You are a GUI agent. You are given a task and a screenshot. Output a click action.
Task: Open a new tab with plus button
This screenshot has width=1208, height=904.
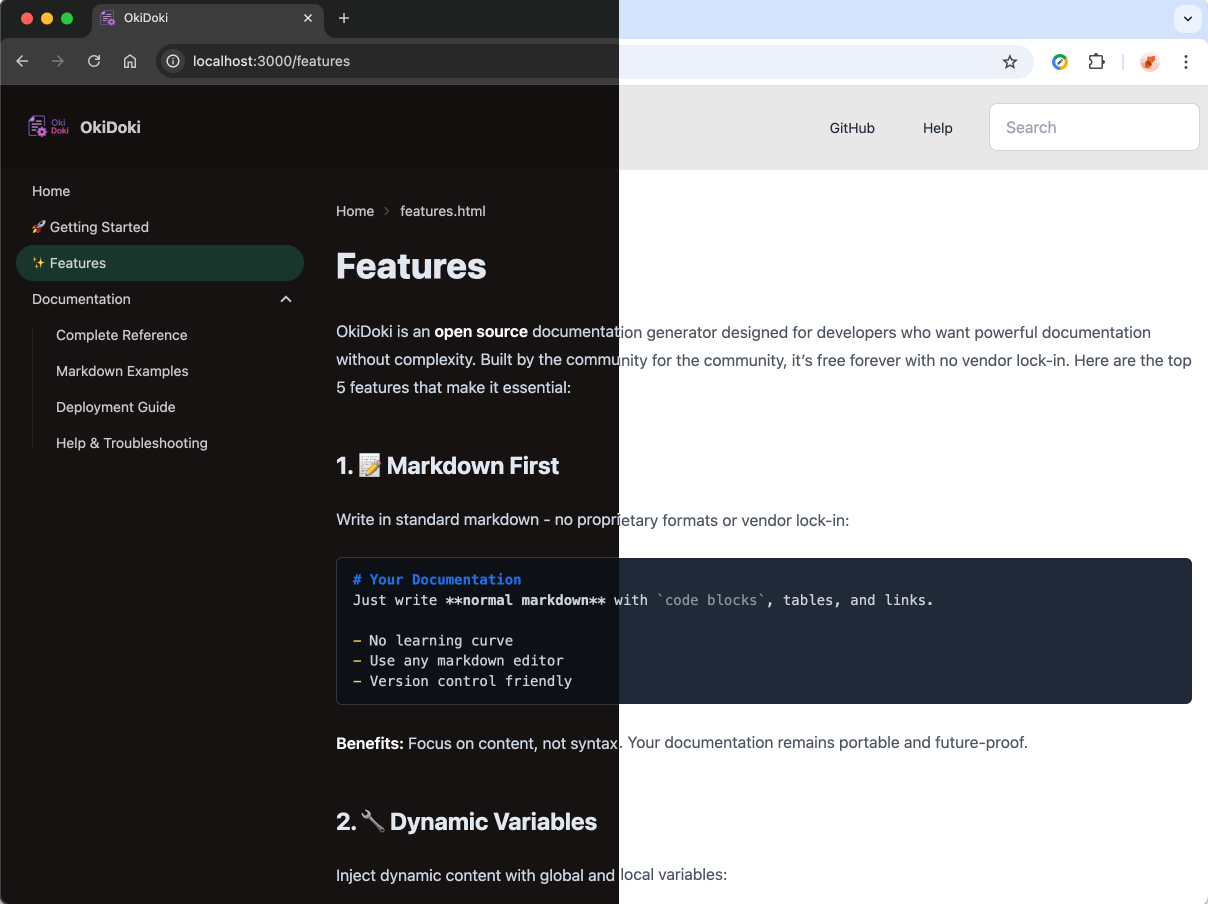[344, 18]
